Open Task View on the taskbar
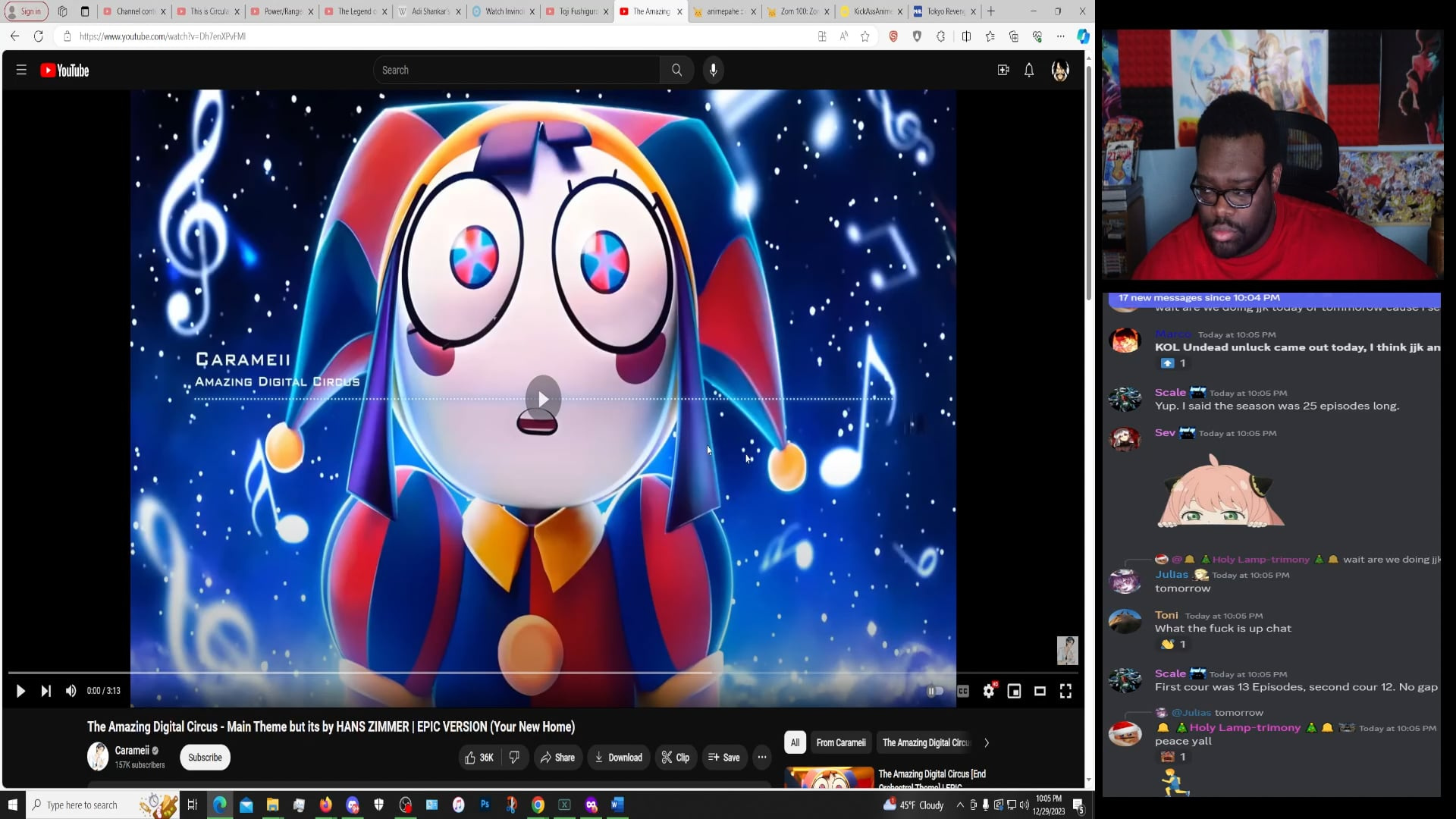This screenshot has width=1456, height=819. click(x=193, y=805)
